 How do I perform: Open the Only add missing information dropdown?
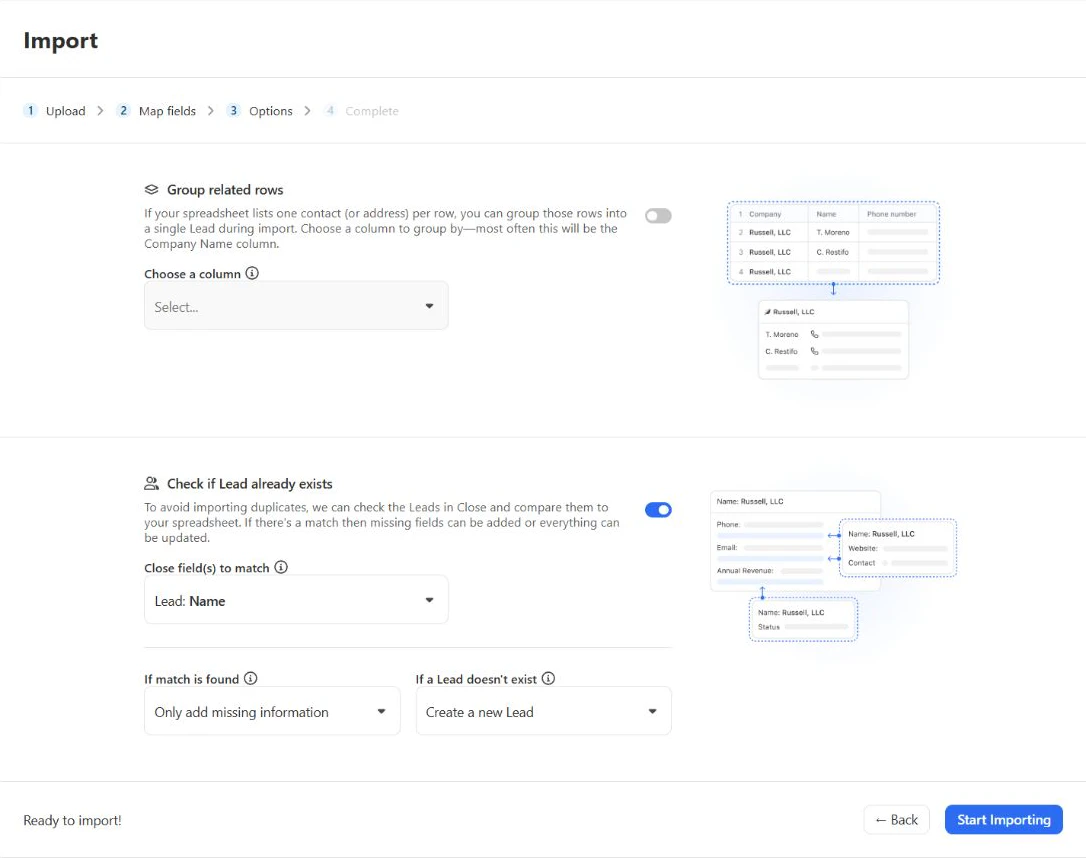point(272,711)
